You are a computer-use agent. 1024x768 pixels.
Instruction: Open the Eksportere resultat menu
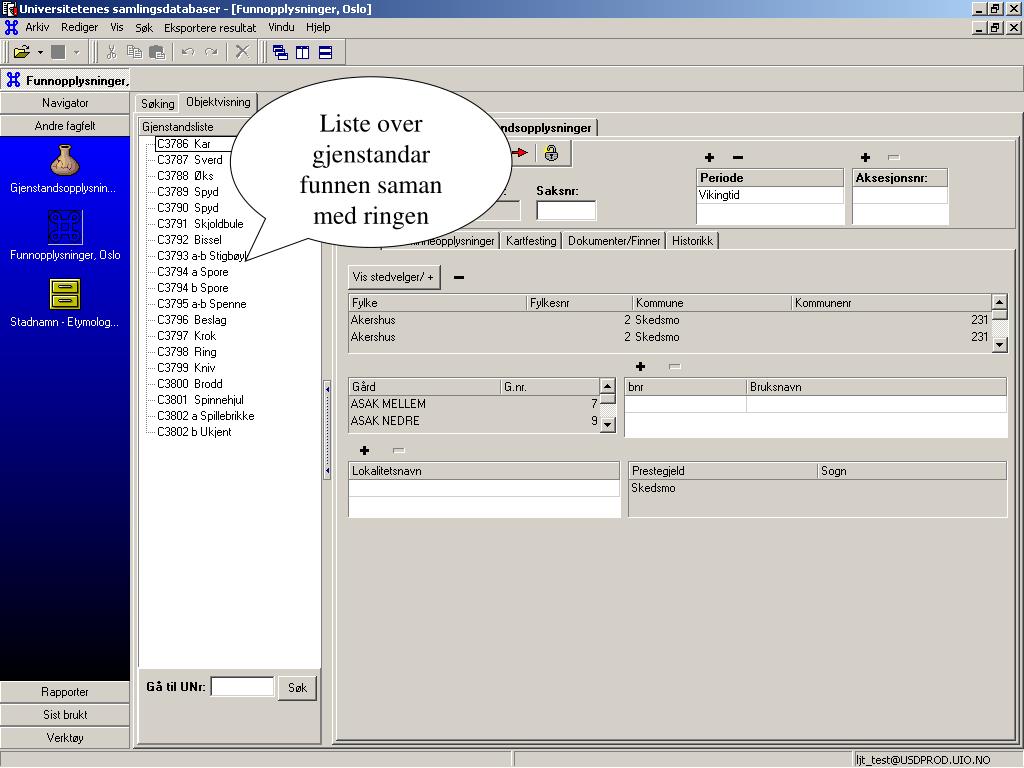[210, 27]
